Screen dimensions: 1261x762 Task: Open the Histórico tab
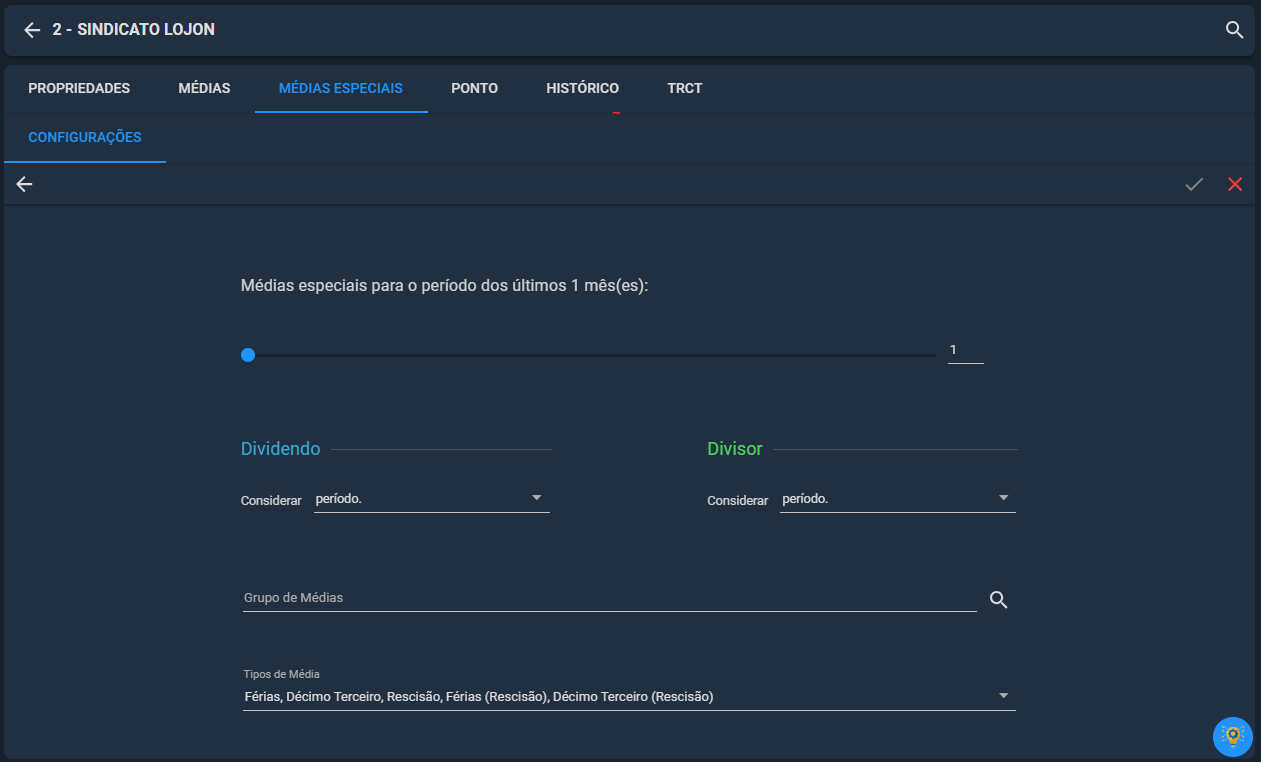582,89
